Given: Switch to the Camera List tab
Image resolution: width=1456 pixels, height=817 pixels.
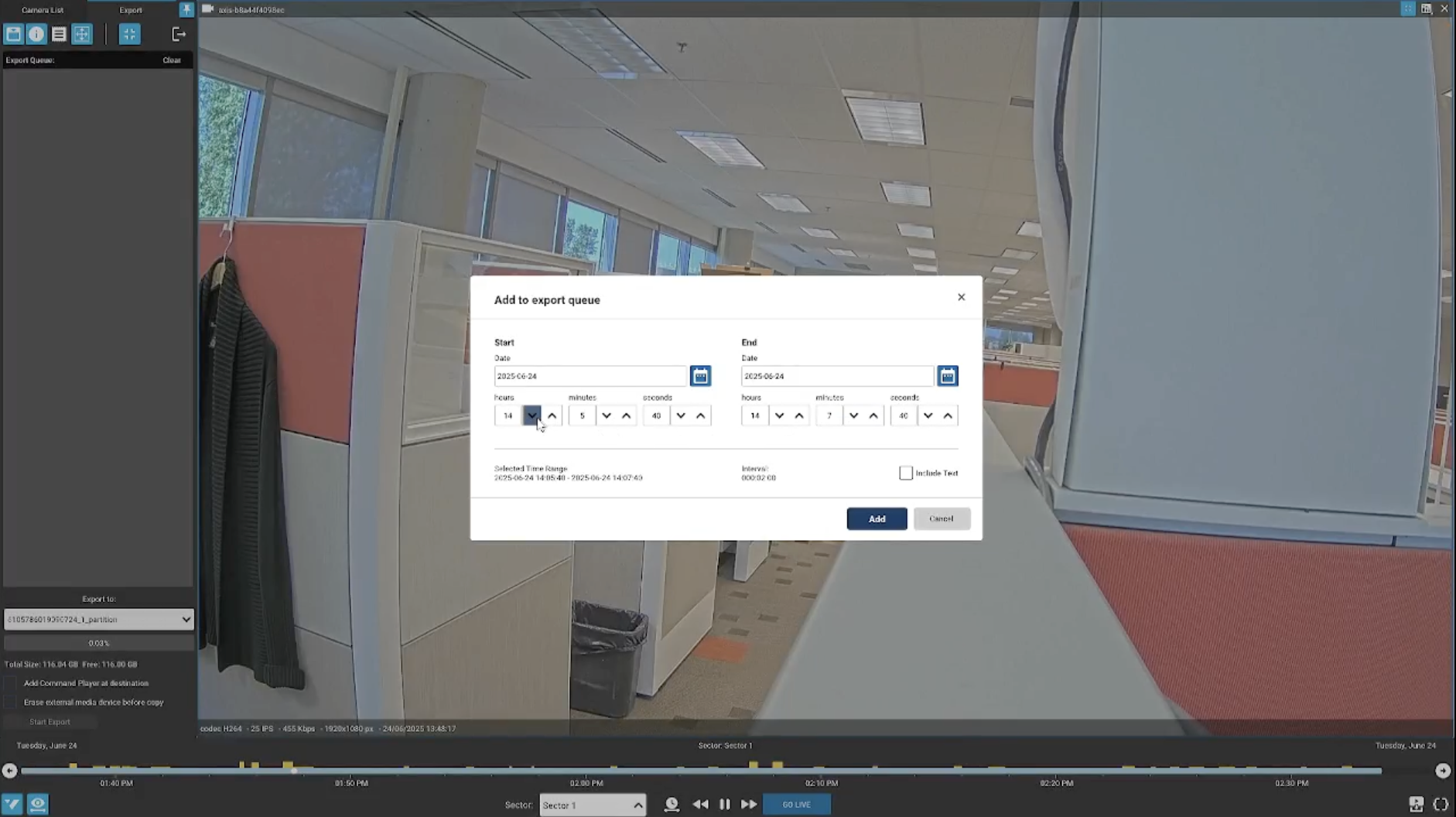Looking at the screenshot, I should 43,10.
